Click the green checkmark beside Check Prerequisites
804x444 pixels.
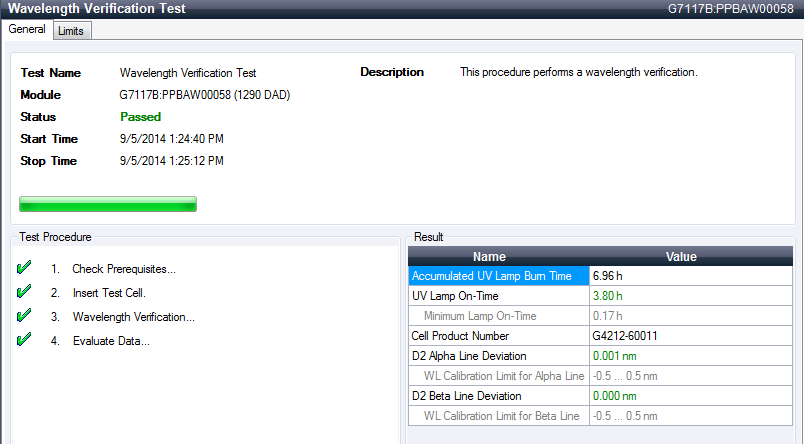[x=25, y=268]
